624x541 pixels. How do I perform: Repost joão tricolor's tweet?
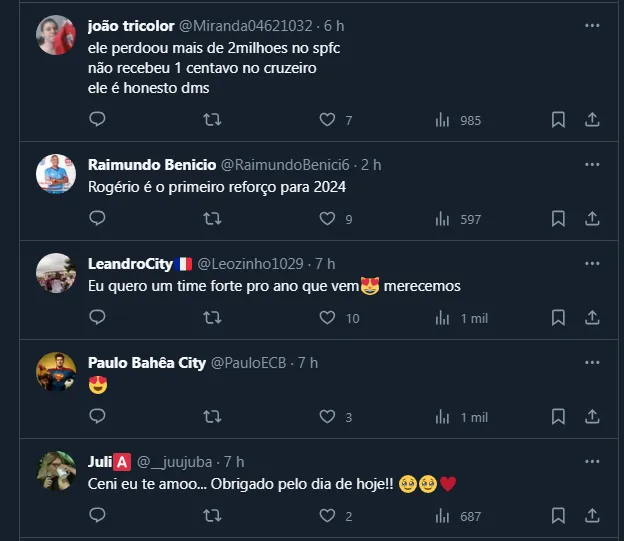point(212,120)
